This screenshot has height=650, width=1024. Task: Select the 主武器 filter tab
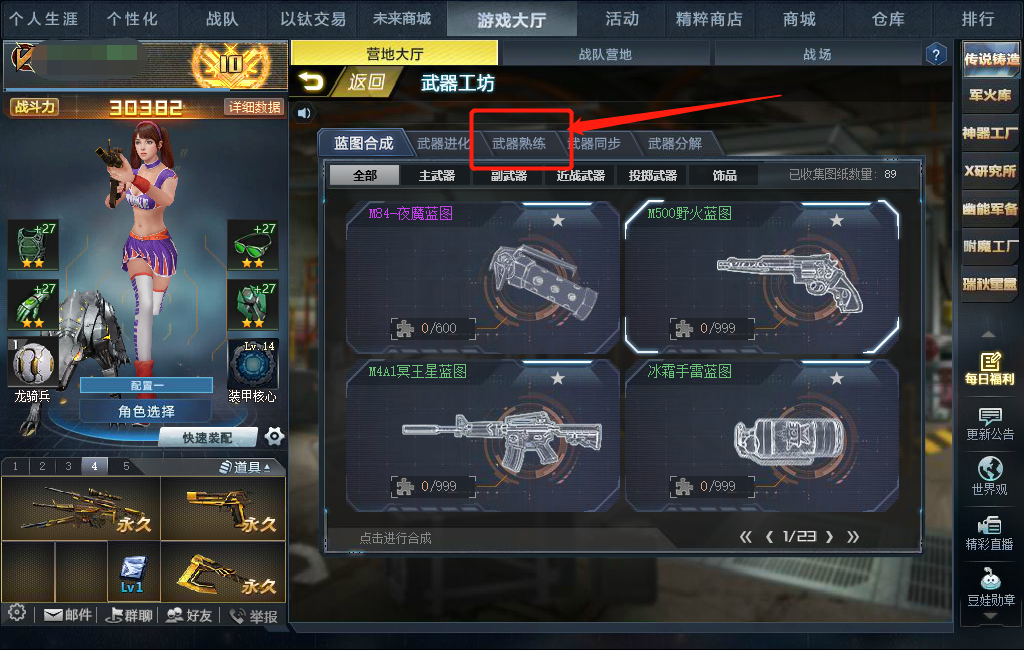pyautogui.click(x=437, y=175)
